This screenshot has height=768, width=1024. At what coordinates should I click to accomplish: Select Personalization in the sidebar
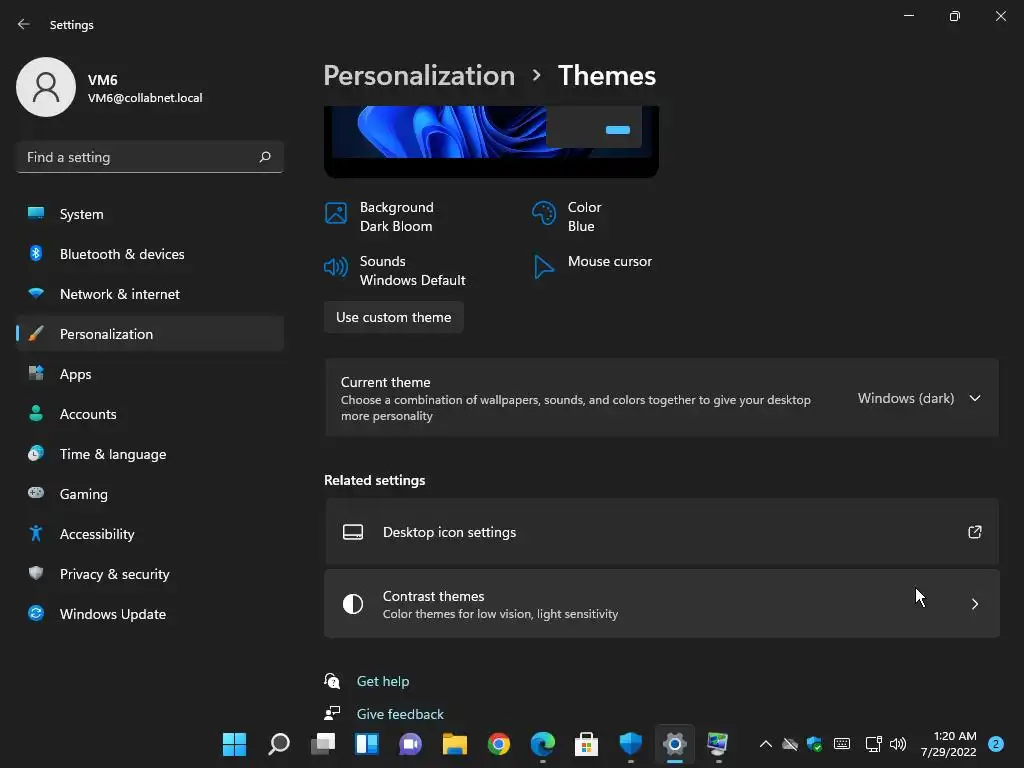pyautogui.click(x=150, y=334)
